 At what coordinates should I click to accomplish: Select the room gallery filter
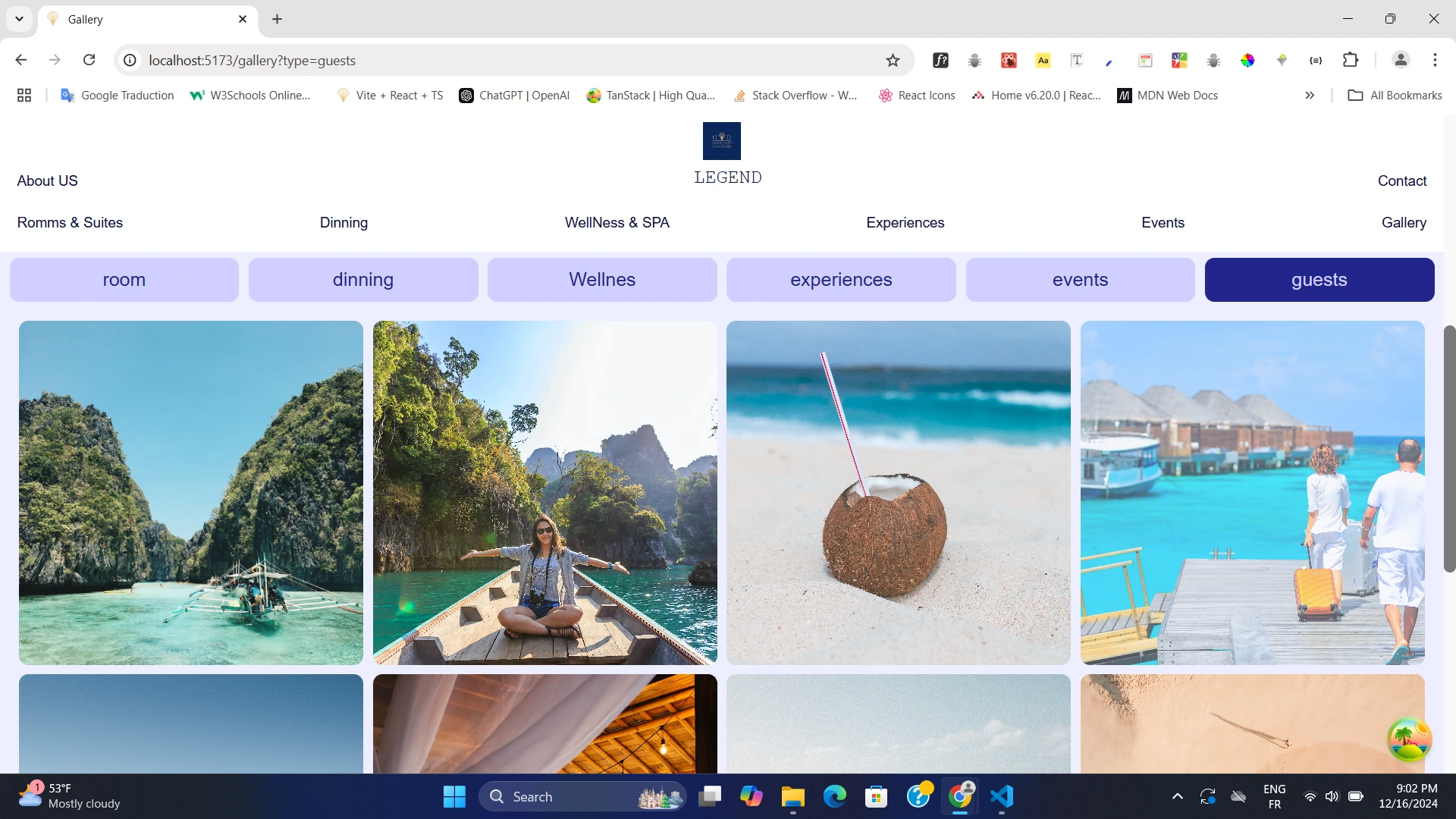pyautogui.click(x=124, y=280)
